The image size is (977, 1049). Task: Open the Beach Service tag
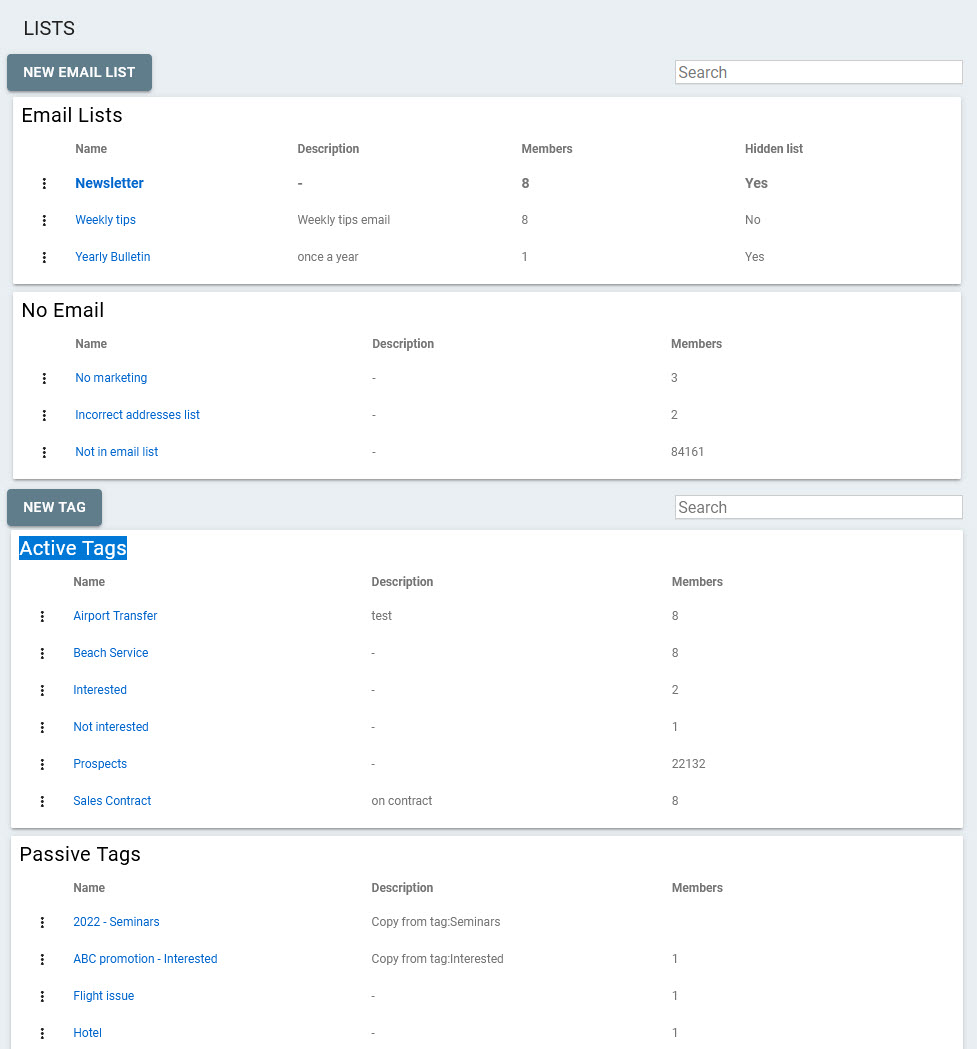click(x=110, y=653)
